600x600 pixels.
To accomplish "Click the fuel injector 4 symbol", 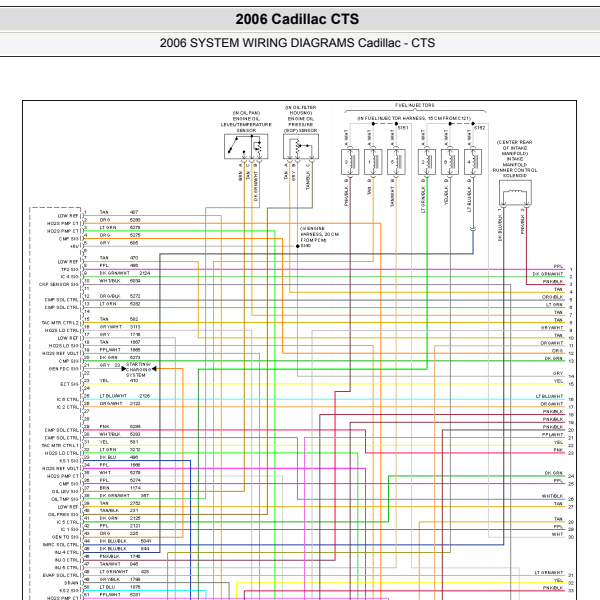I will pos(473,162).
